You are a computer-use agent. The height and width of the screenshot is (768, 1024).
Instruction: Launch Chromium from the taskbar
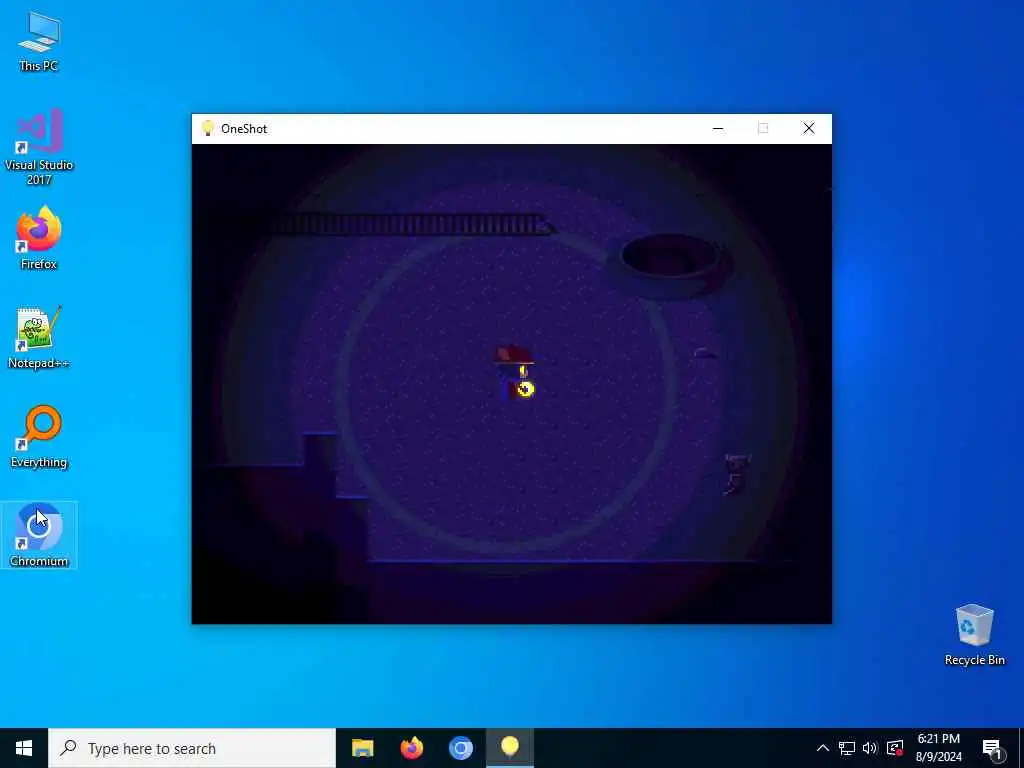[460, 748]
